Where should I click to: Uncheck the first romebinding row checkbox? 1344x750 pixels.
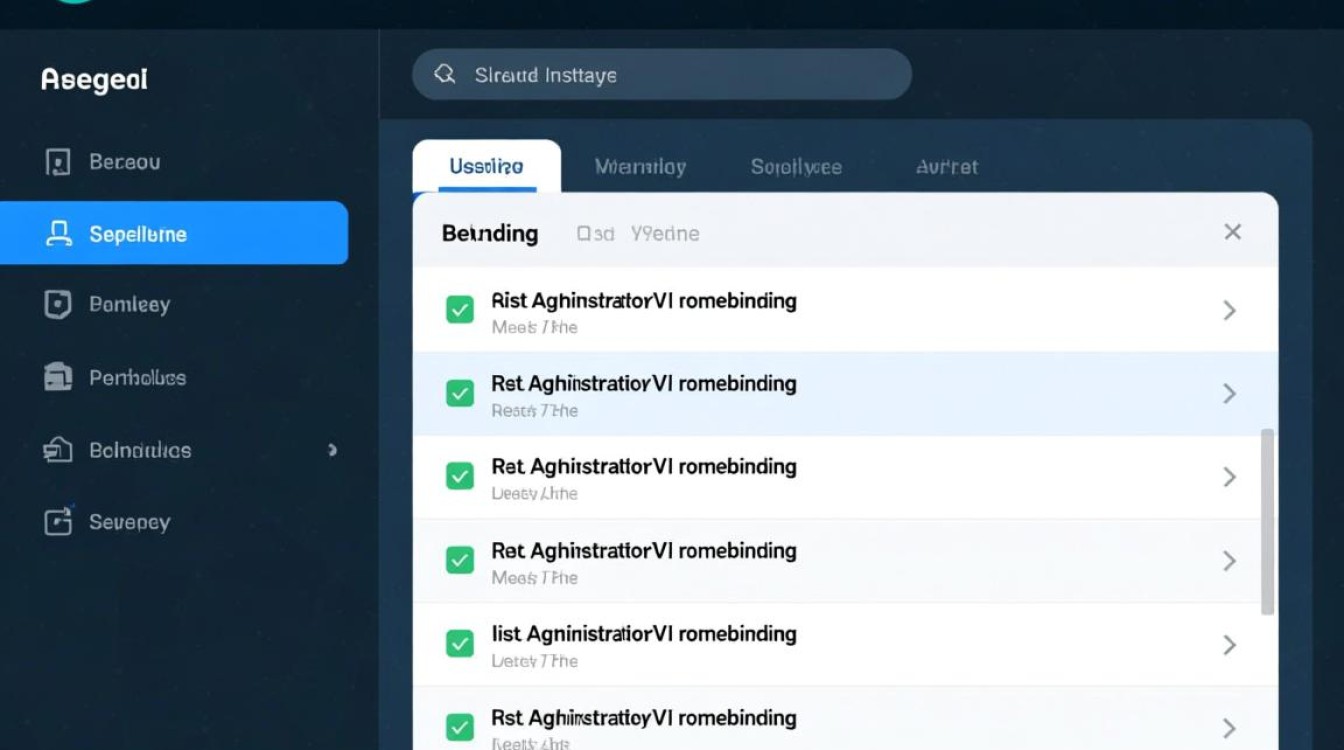tap(459, 311)
